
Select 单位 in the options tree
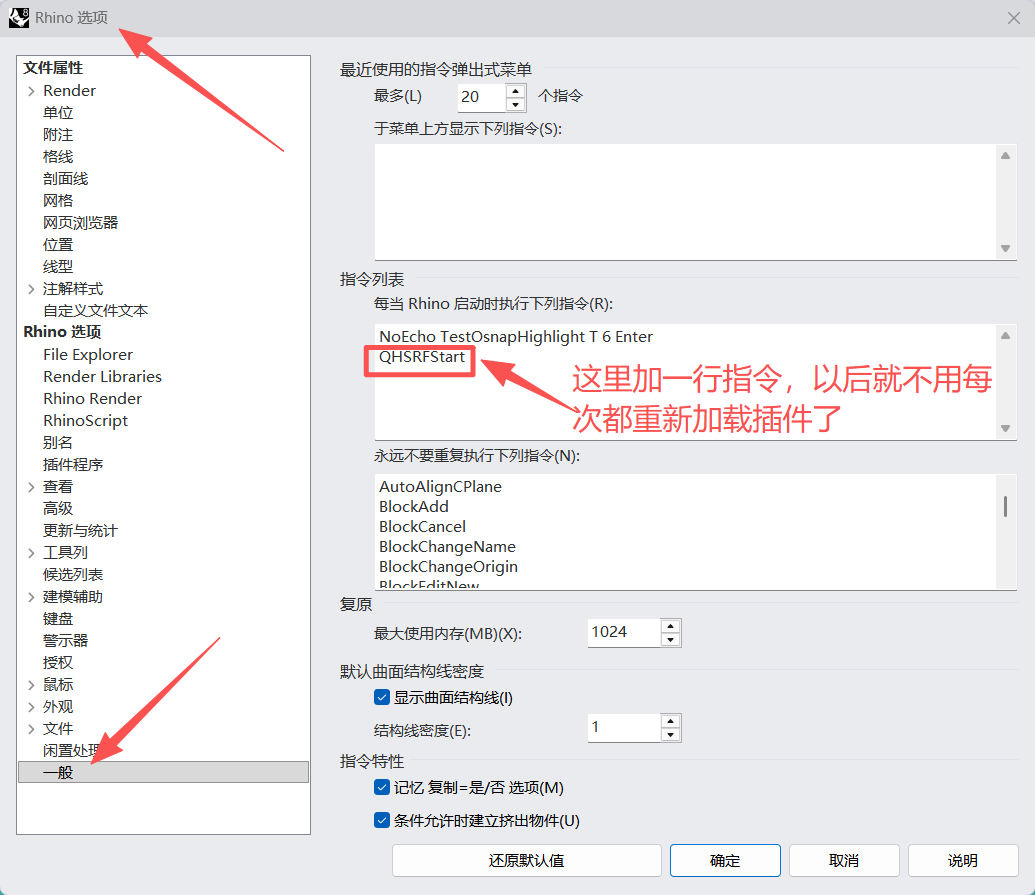coord(58,113)
